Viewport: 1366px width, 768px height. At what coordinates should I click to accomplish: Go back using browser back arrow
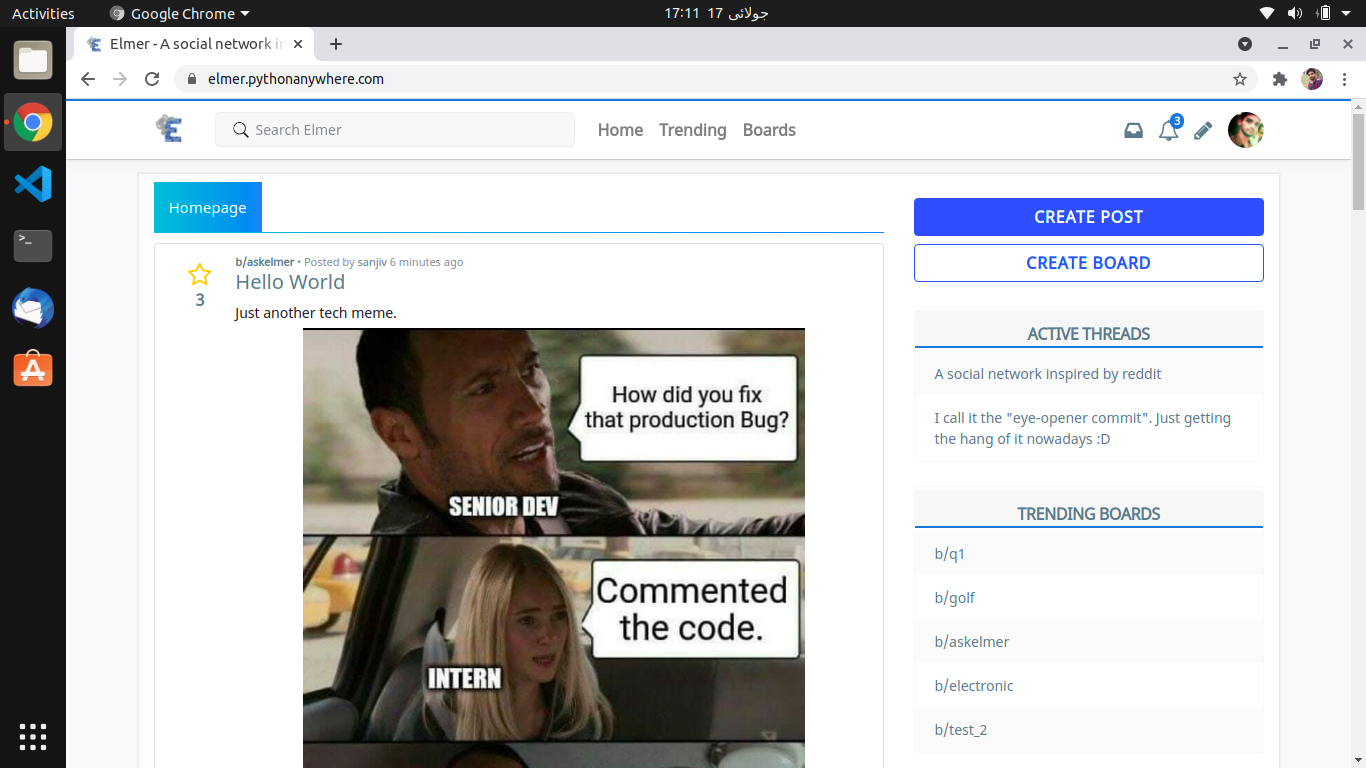pyautogui.click(x=88, y=79)
